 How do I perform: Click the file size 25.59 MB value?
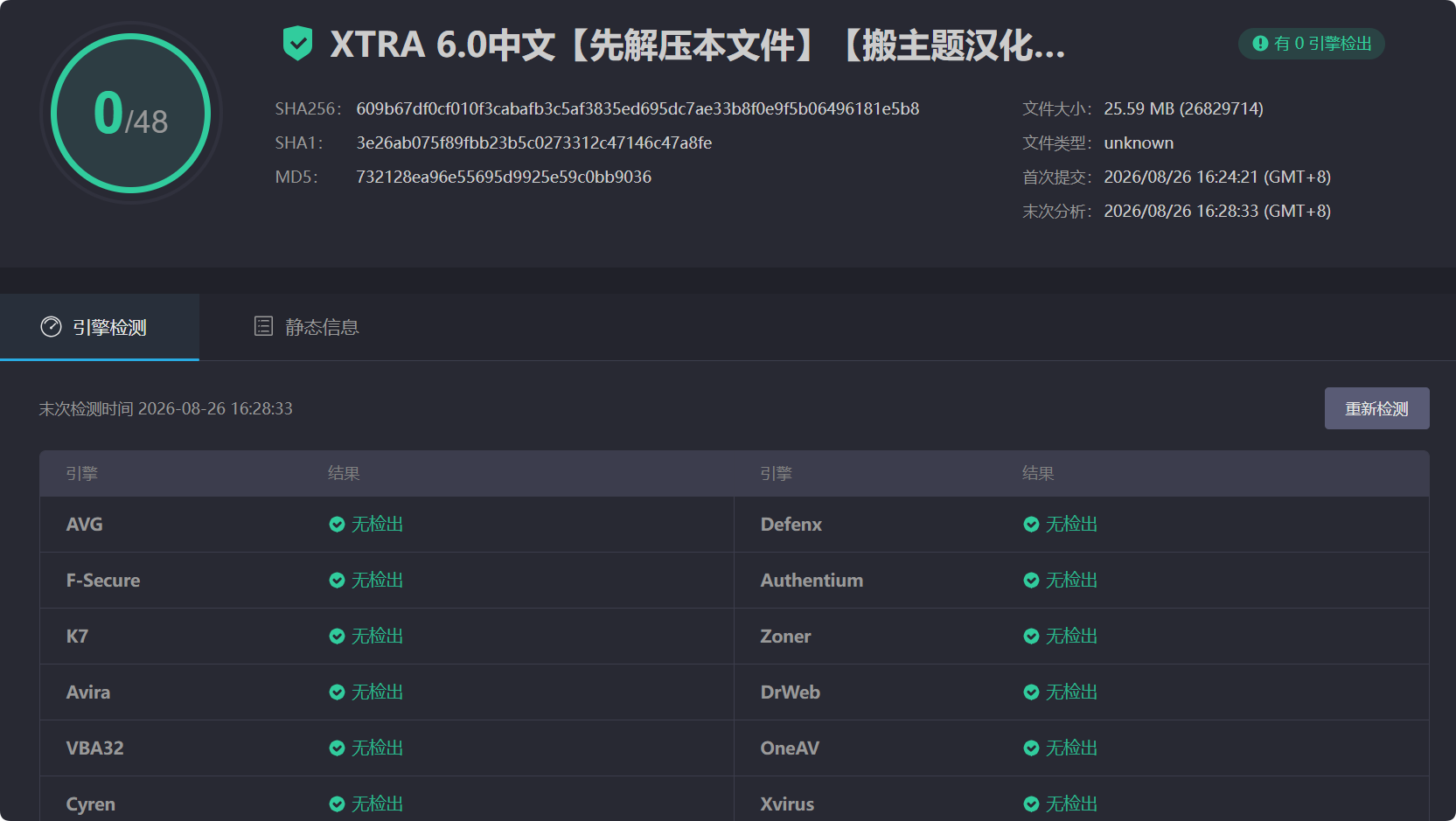click(x=1183, y=109)
